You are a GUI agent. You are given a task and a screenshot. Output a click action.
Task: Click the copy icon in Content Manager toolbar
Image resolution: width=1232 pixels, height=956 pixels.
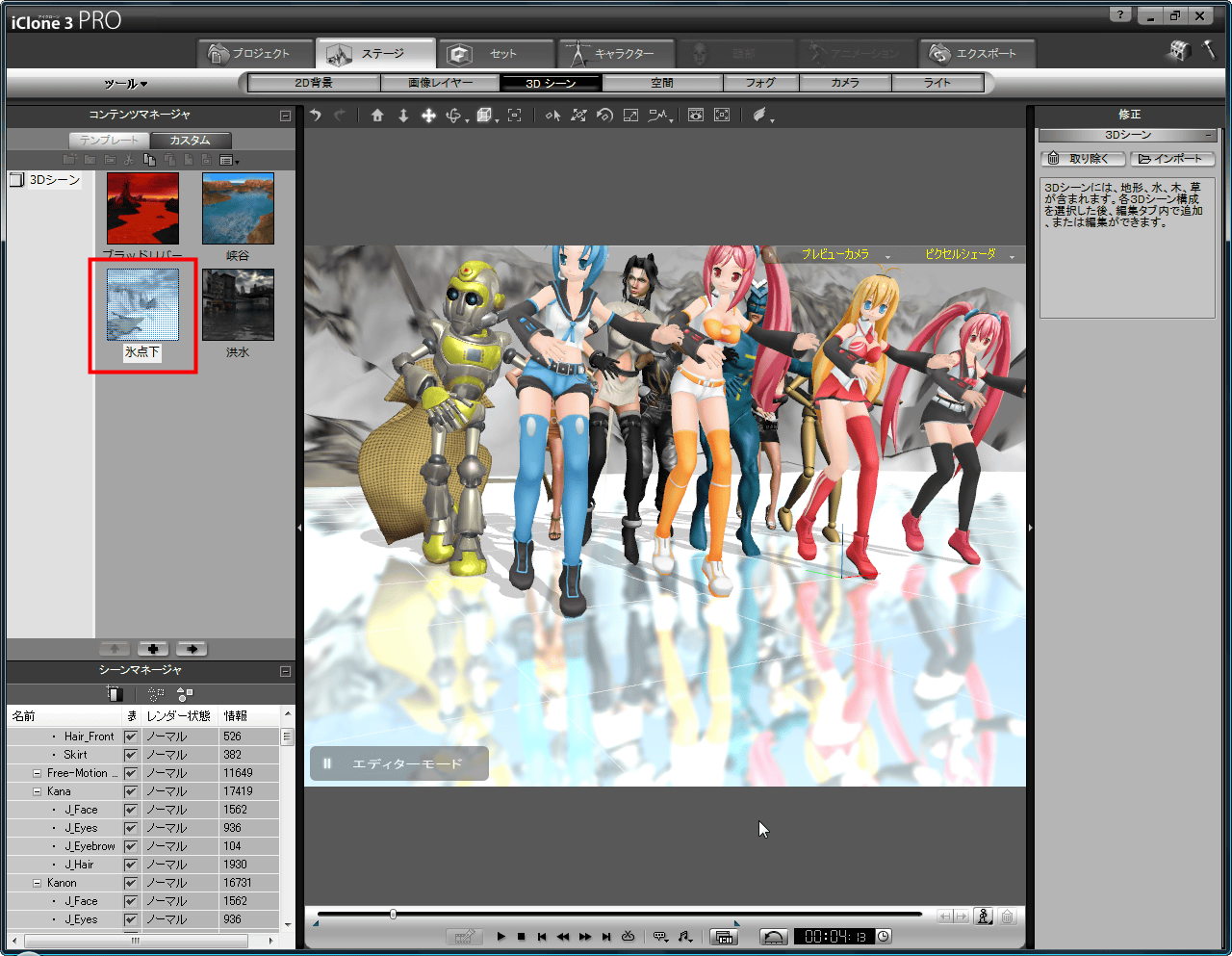[149, 160]
